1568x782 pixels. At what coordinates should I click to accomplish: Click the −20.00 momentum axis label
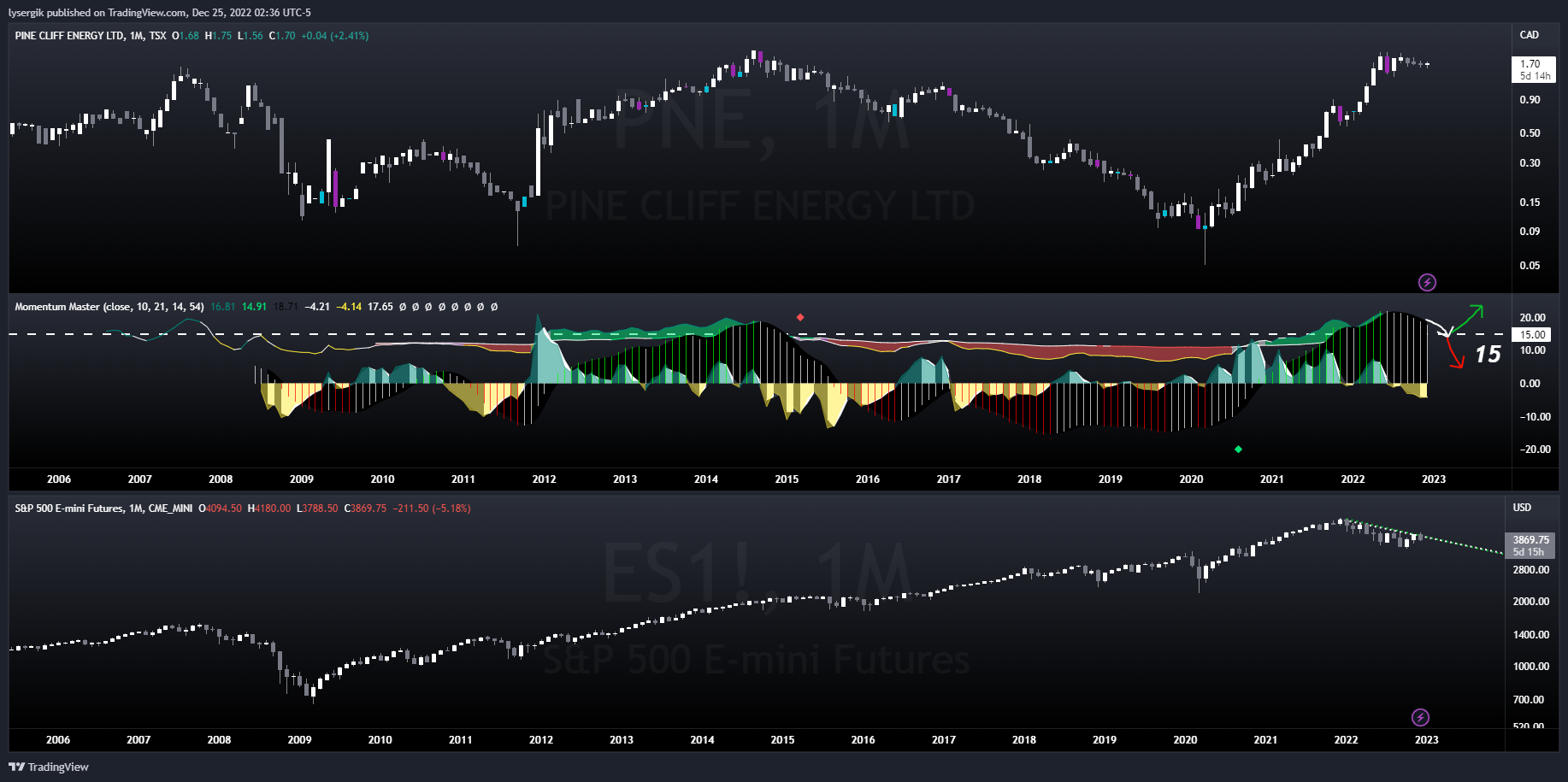coord(1534,450)
